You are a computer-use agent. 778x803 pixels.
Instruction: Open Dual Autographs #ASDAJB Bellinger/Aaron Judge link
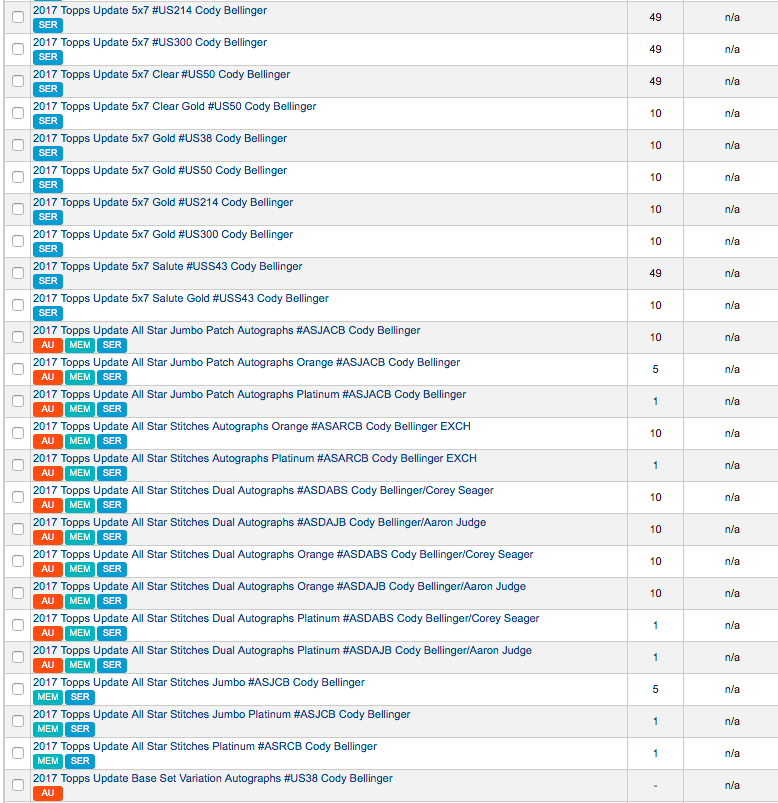260,522
